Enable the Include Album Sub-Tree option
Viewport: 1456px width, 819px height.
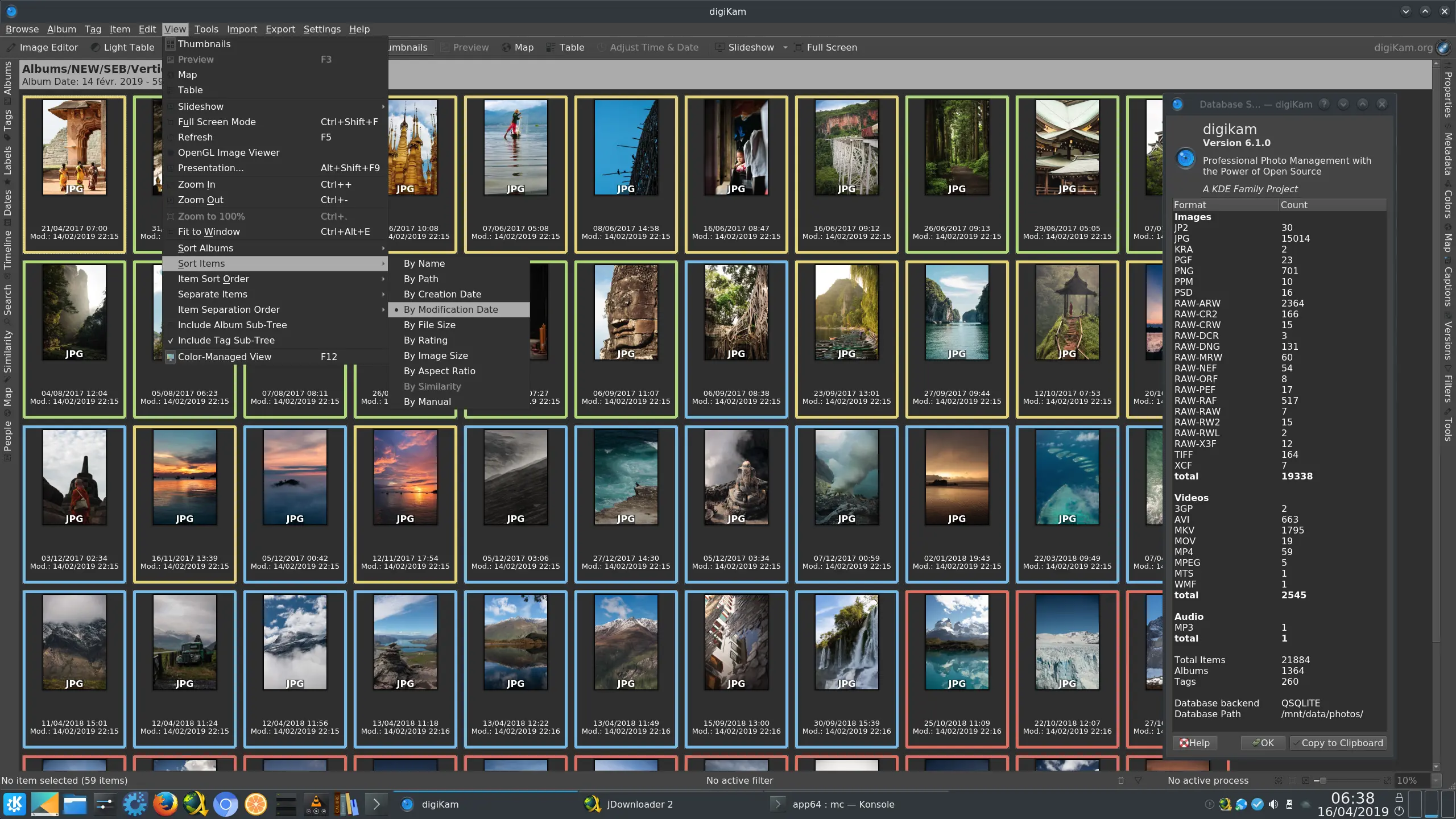click(232, 325)
